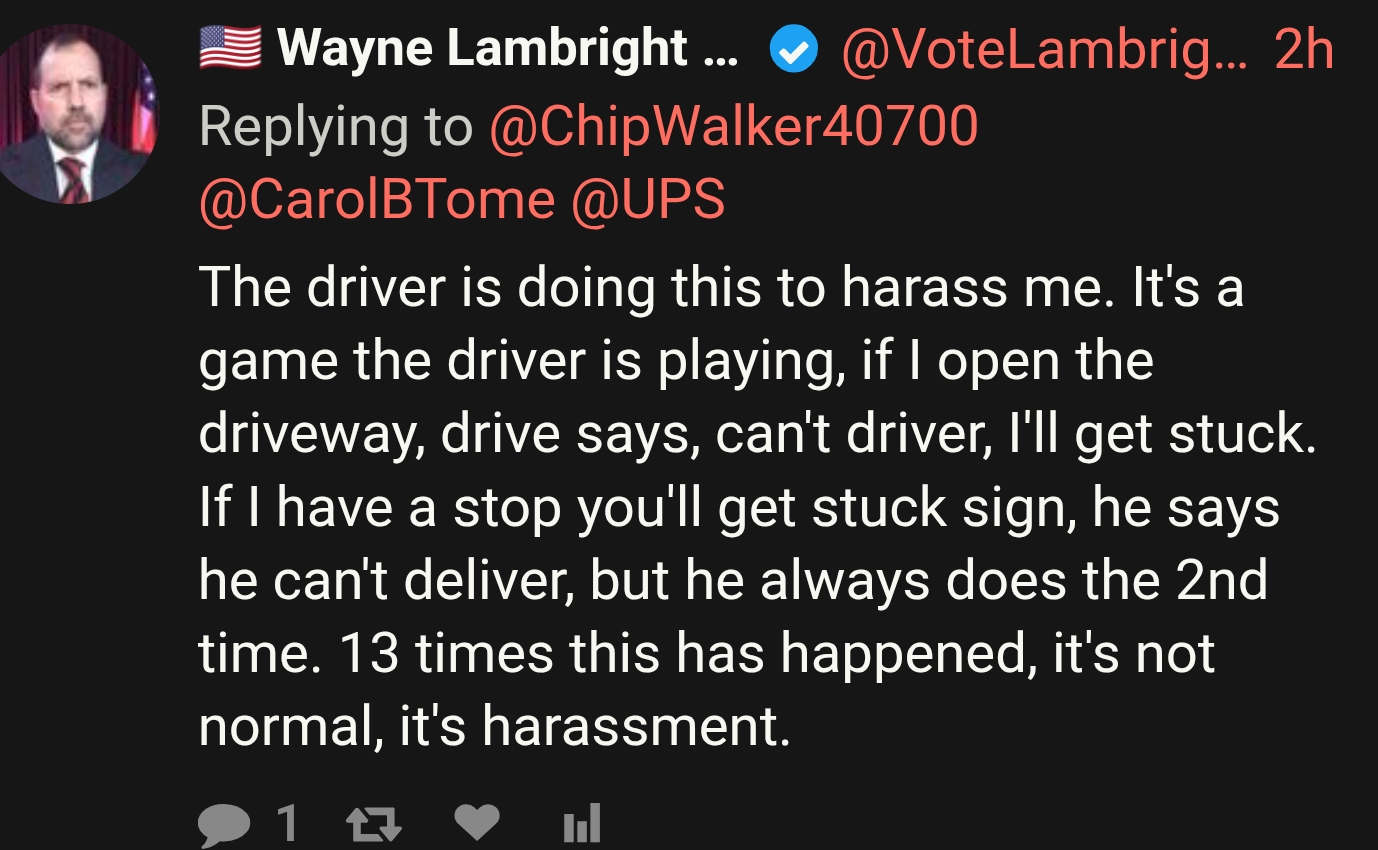Click the reply count number 1
The width and height of the screenshot is (1378, 850).
[286, 825]
